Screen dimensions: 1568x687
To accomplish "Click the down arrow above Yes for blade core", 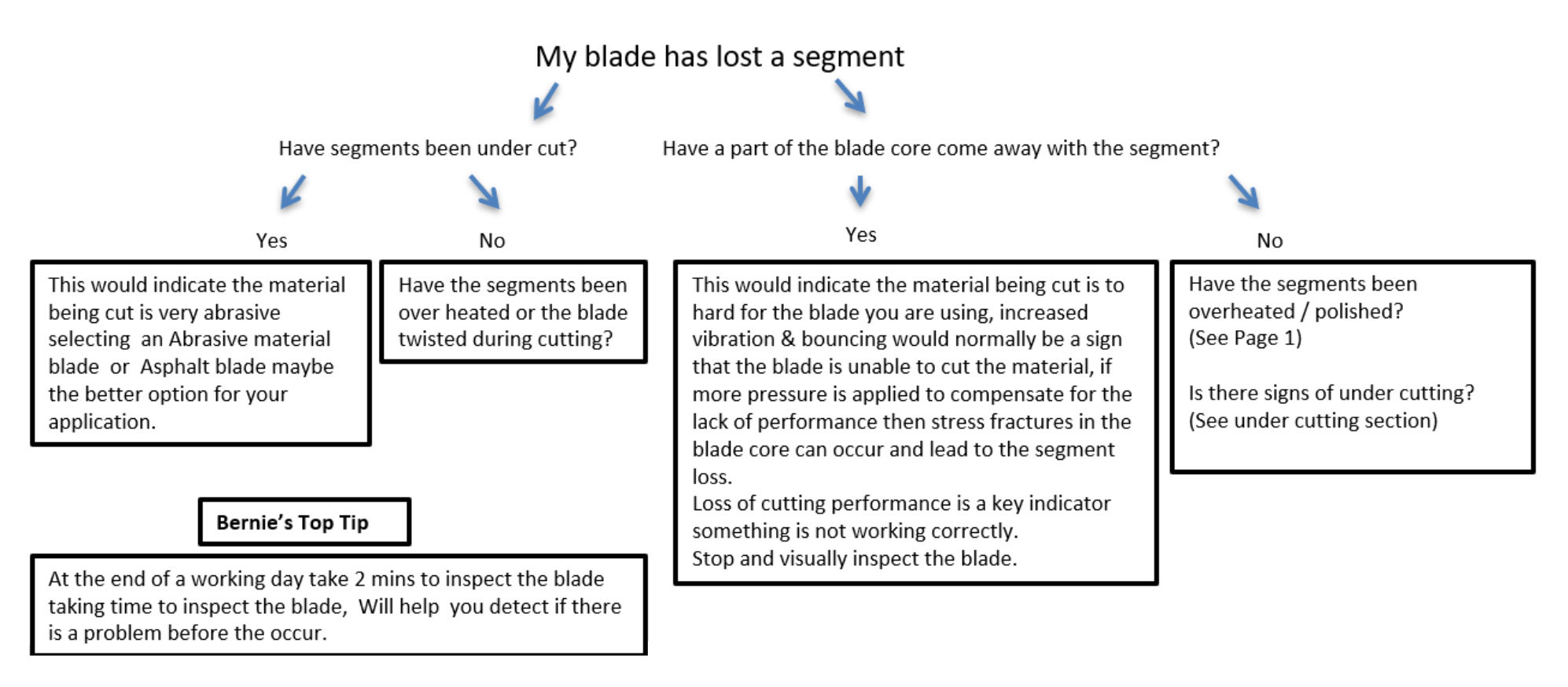I will 860,190.
